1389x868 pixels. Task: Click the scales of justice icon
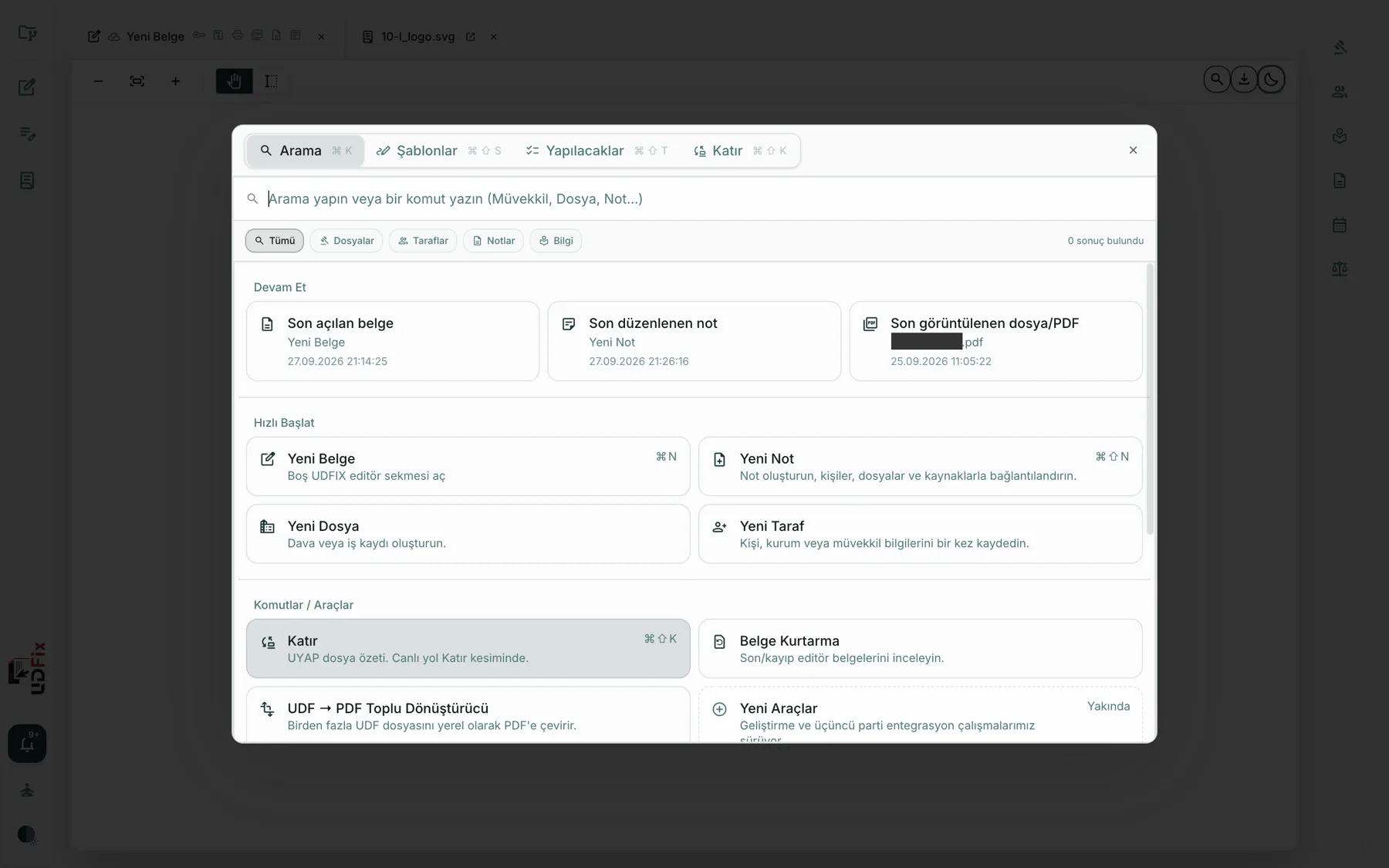point(1340,269)
